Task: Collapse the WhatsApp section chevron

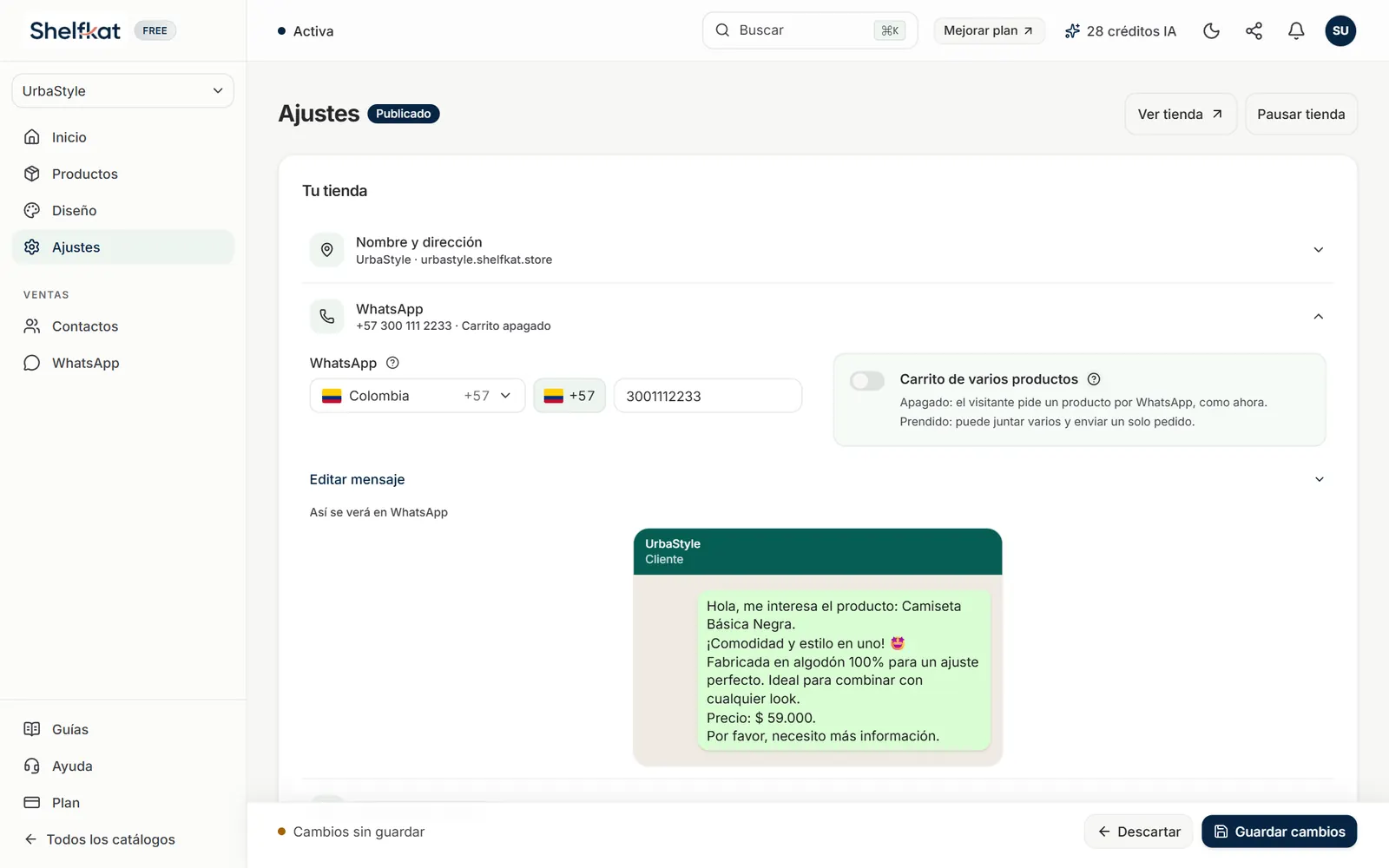Action: (1318, 317)
